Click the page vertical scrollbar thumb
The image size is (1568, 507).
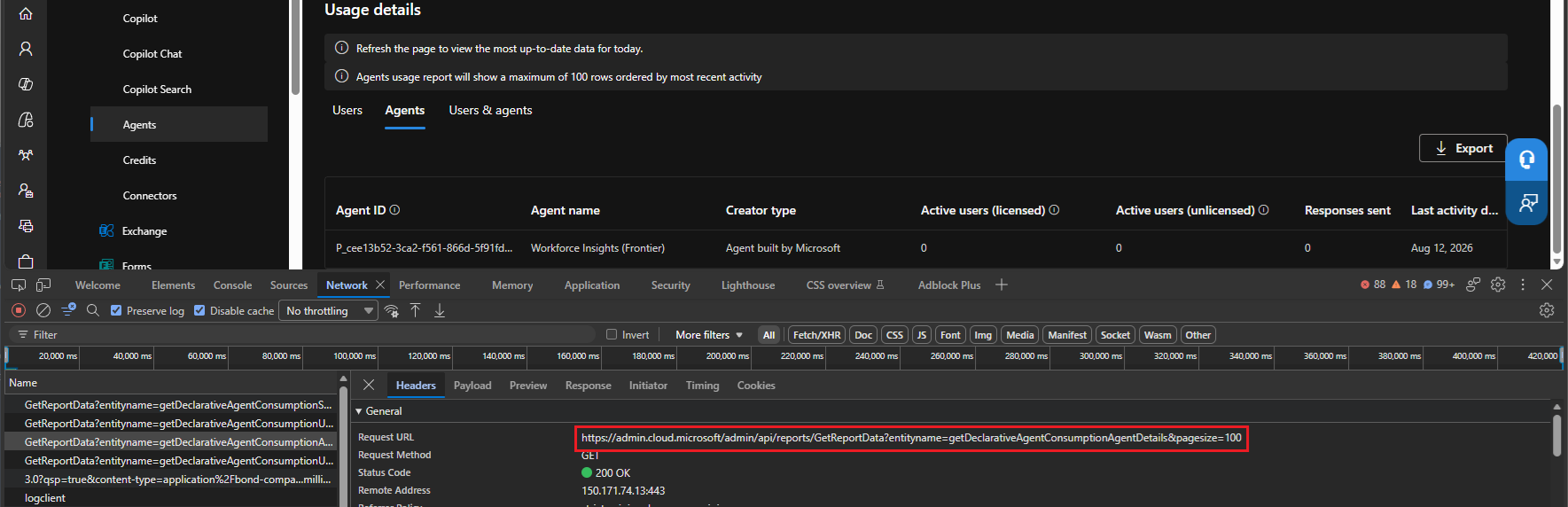click(1556, 179)
